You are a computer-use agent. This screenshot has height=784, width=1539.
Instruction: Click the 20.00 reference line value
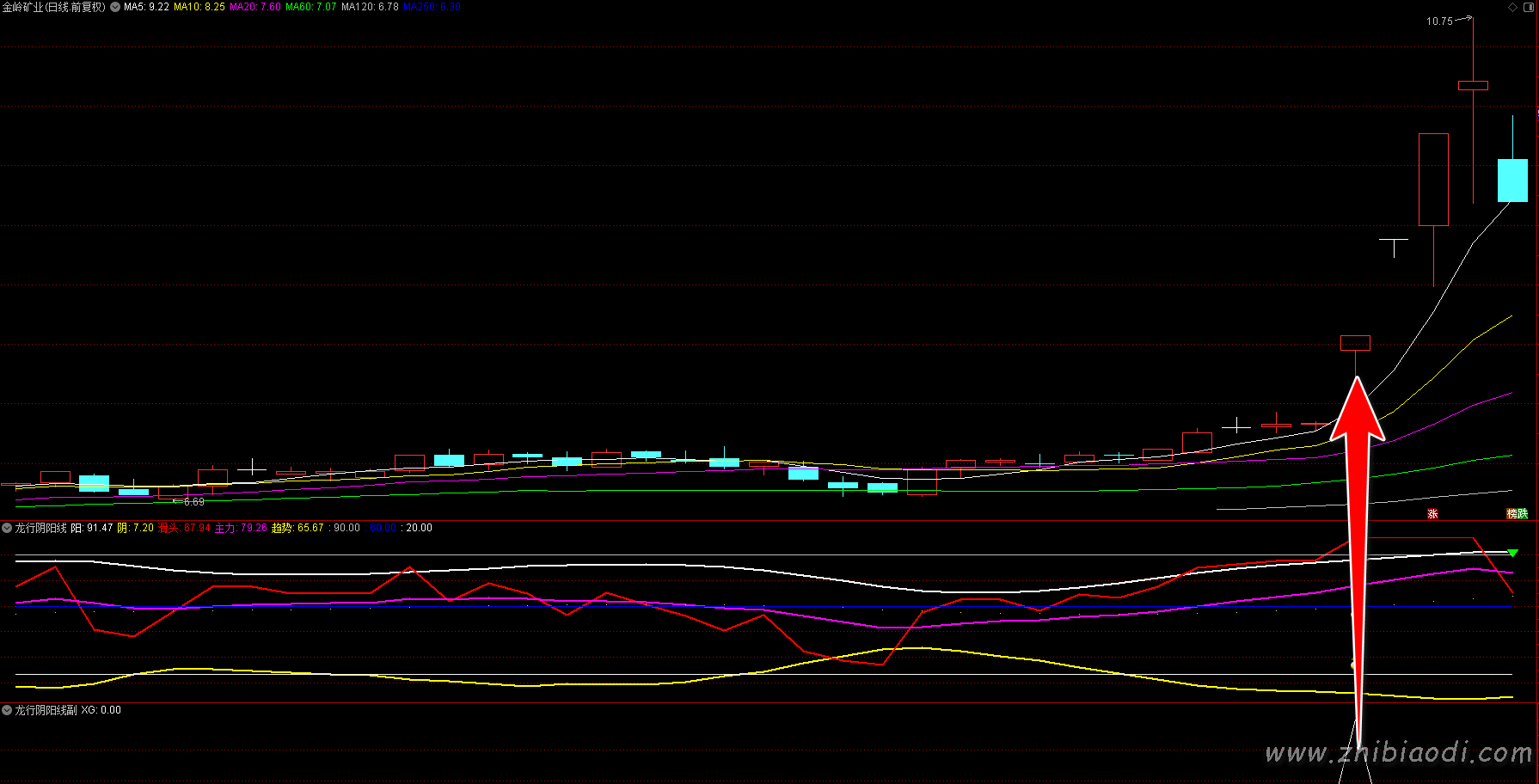419,528
